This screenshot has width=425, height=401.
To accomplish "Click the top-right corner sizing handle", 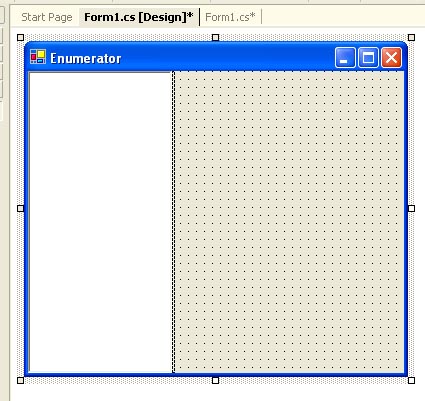I will click(411, 37).
